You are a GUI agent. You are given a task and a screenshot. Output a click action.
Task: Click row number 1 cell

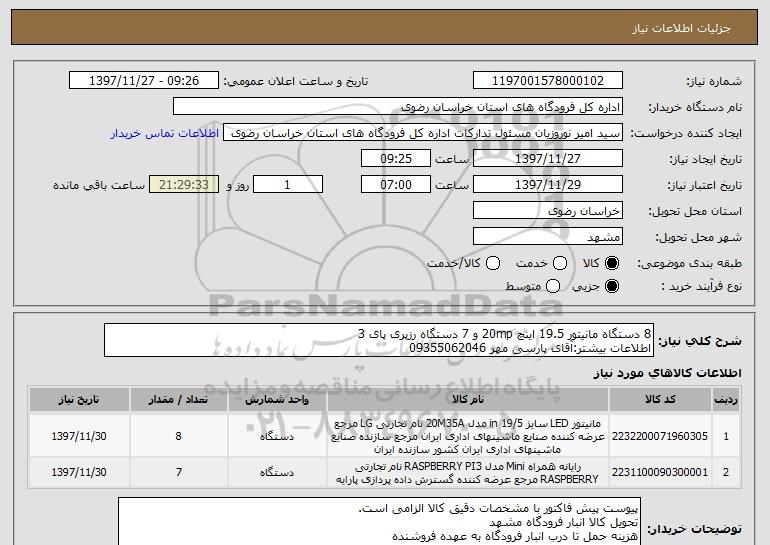click(x=726, y=436)
